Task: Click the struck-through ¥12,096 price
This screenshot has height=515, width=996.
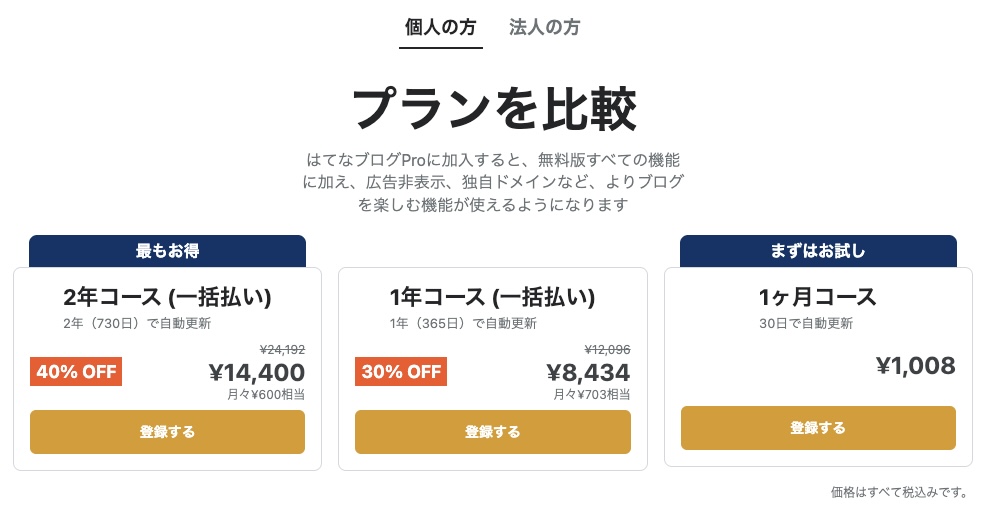Action: [607, 350]
